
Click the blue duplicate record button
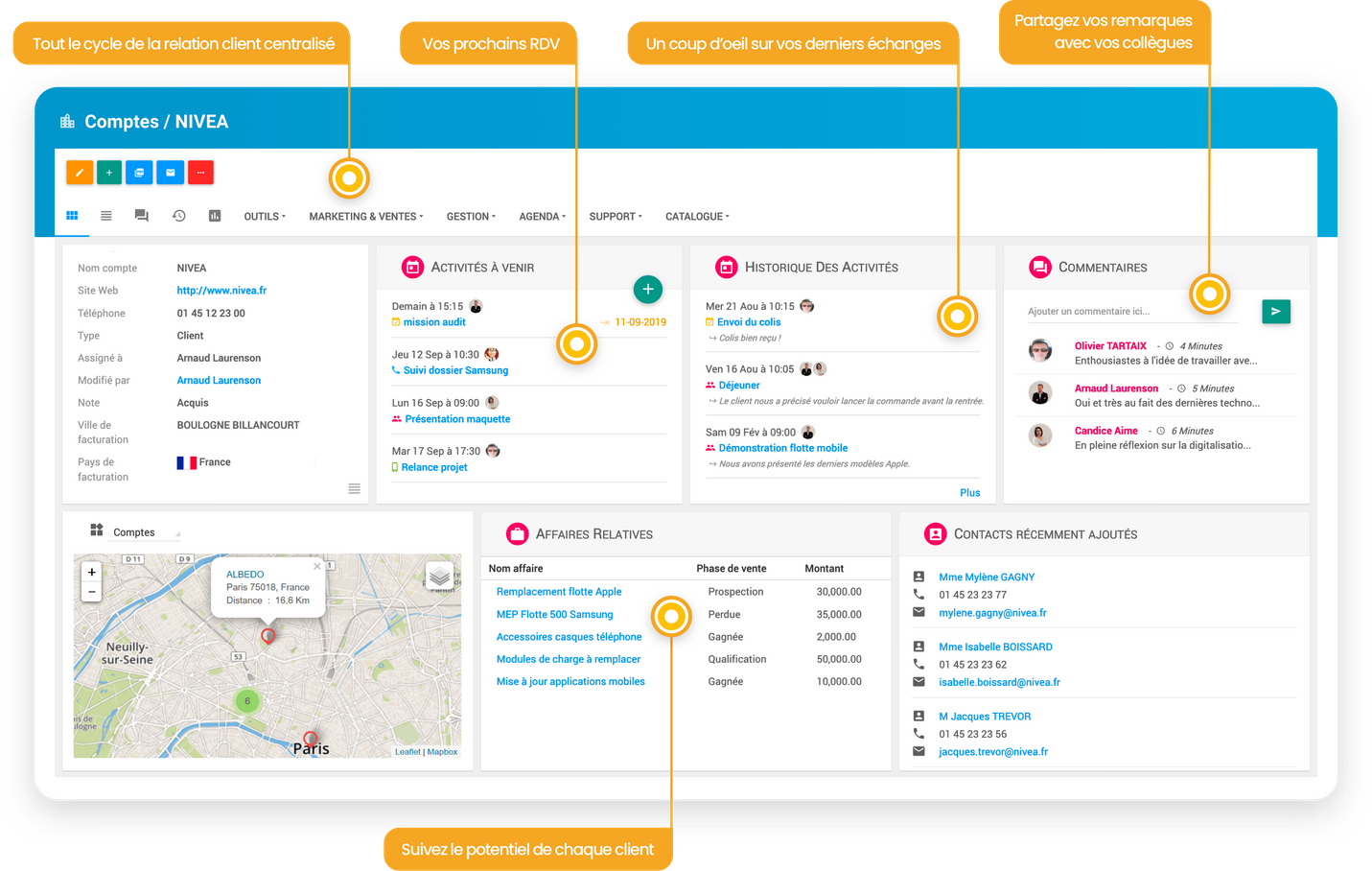pyautogui.click(x=139, y=173)
